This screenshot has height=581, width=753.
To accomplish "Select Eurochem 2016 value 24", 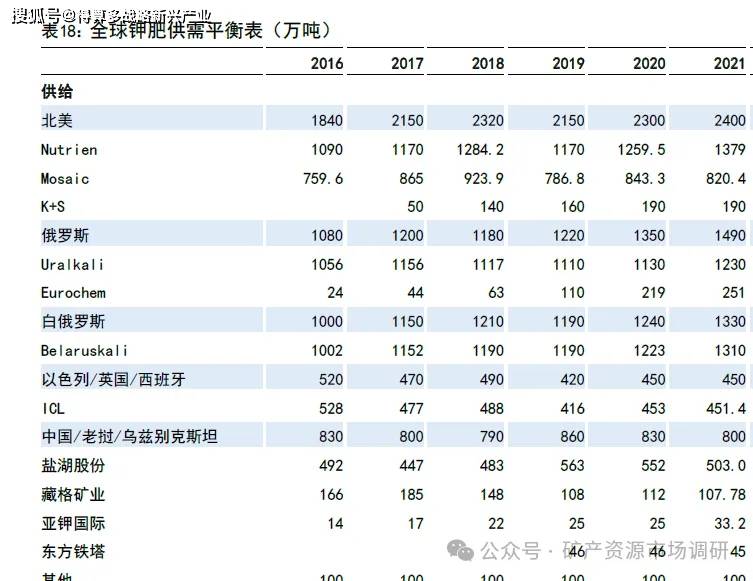I will (335, 293).
